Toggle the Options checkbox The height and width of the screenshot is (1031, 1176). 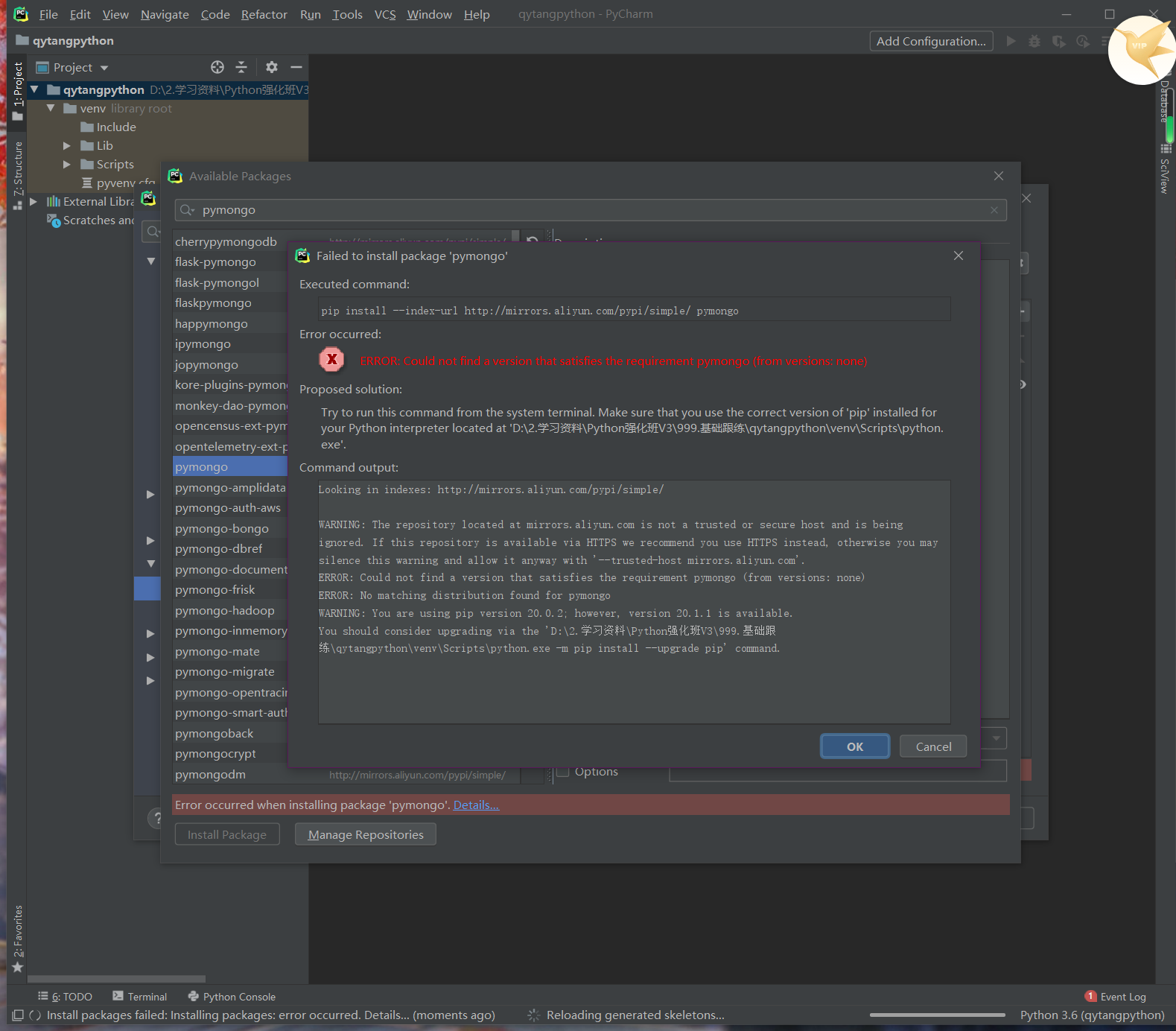point(563,771)
